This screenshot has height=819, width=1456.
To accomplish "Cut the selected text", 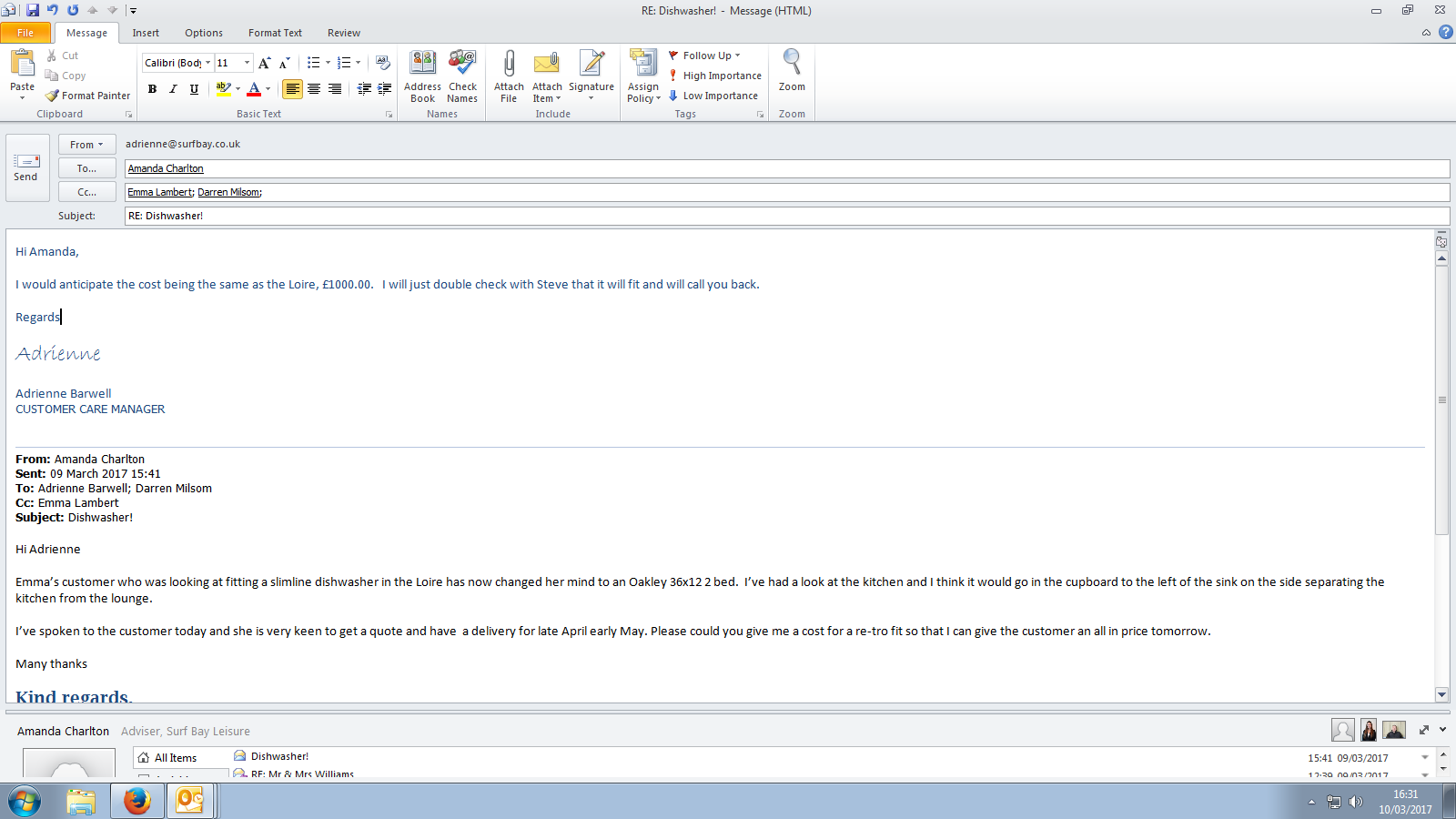I will (63, 56).
